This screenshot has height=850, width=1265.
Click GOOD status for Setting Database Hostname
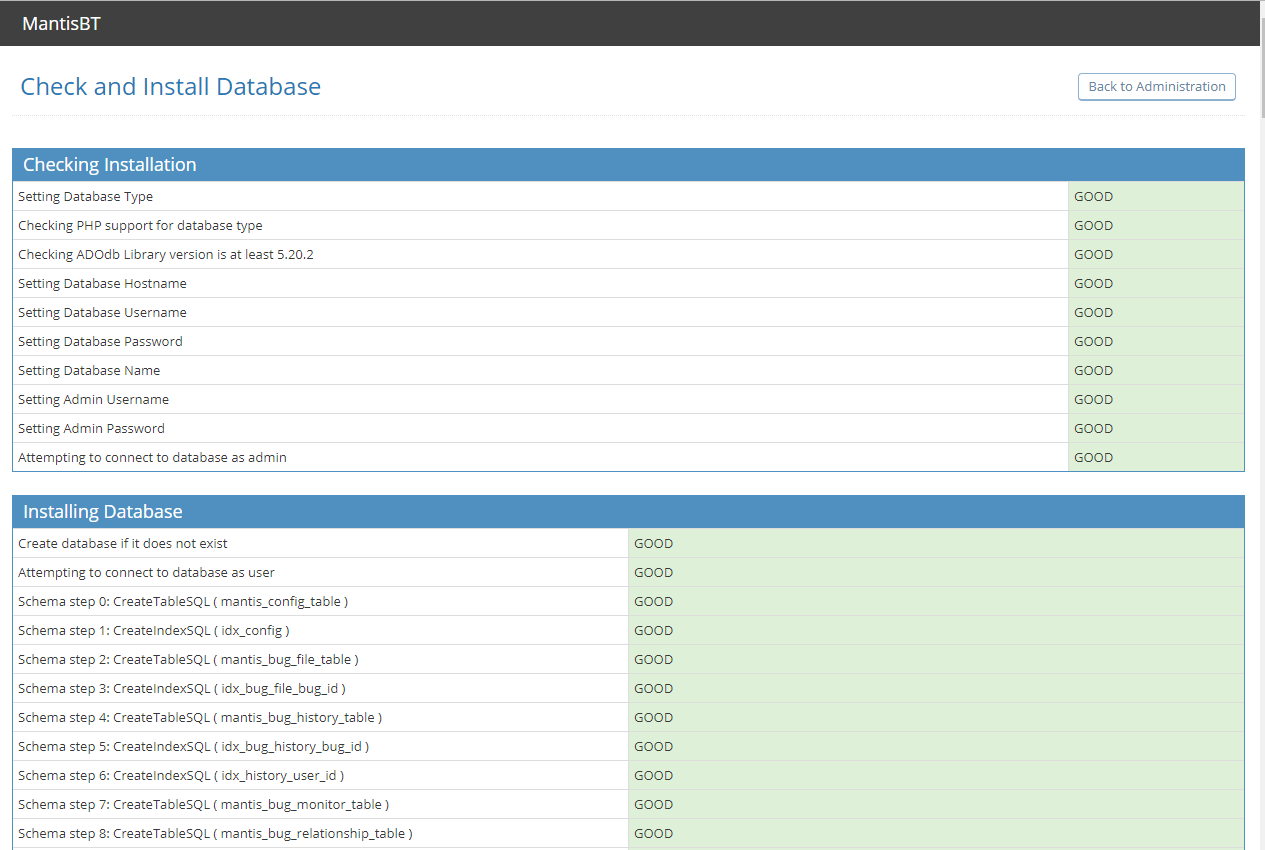click(x=1093, y=284)
